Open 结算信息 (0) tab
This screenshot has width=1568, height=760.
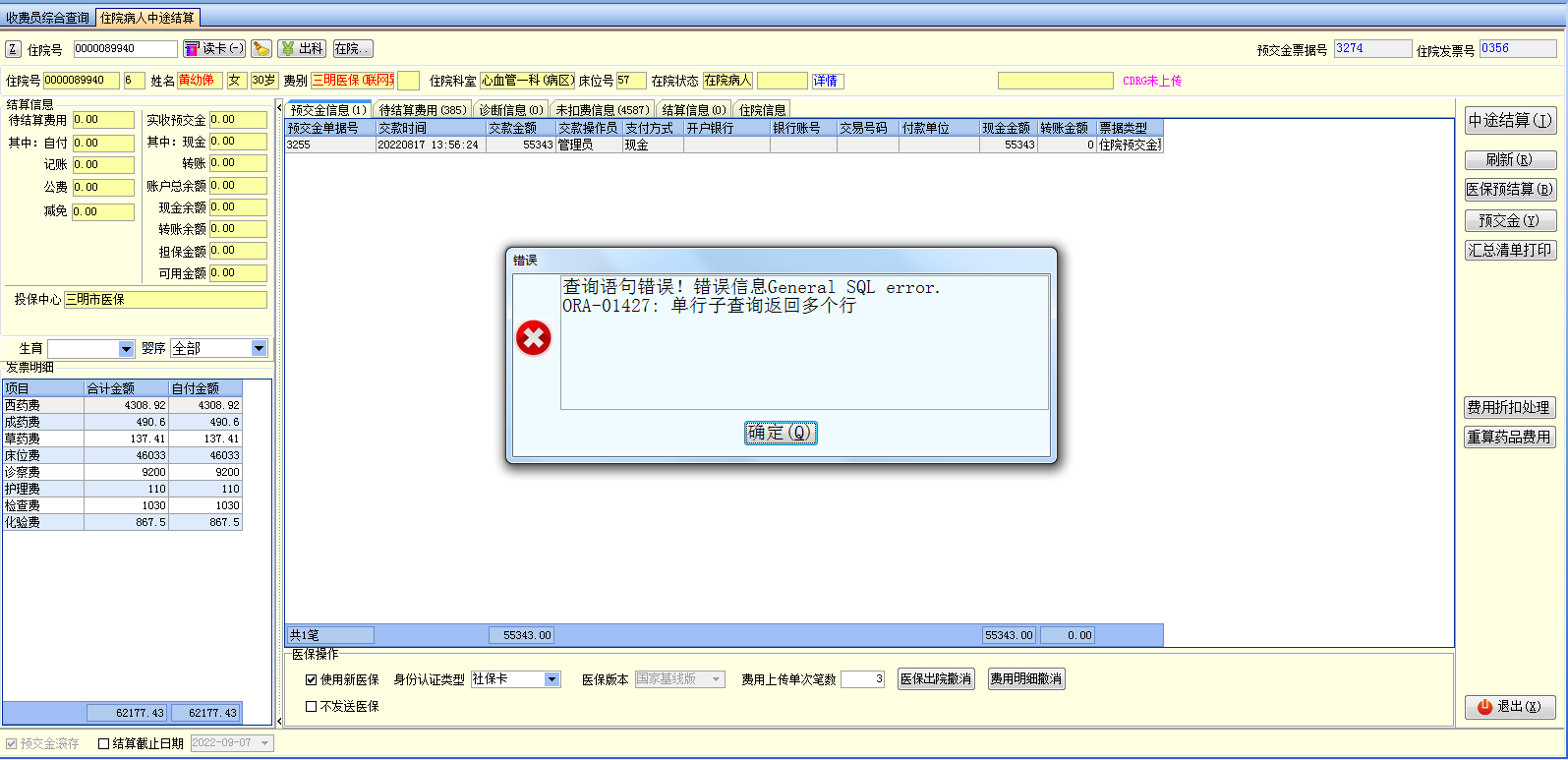click(x=694, y=110)
